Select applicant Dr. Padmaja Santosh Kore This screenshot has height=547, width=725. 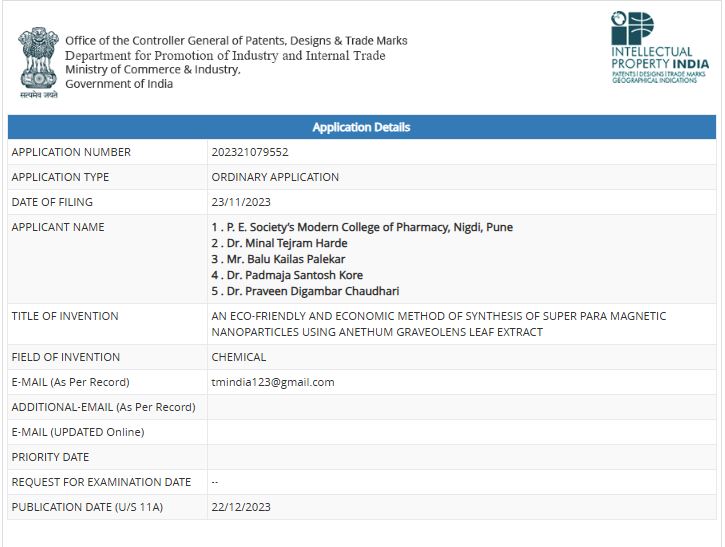tap(287, 275)
